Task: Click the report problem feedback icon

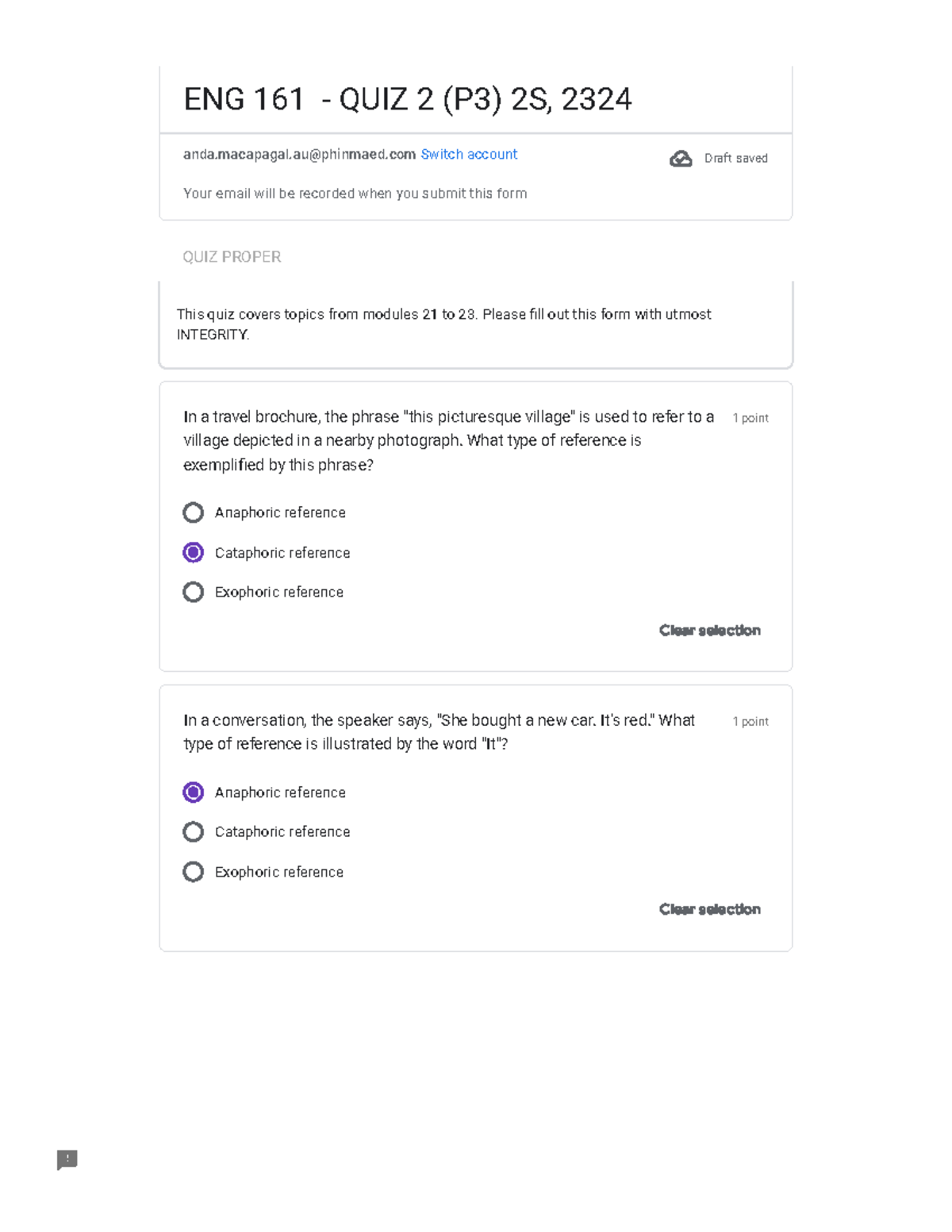Action: [x=67, y=1160]
